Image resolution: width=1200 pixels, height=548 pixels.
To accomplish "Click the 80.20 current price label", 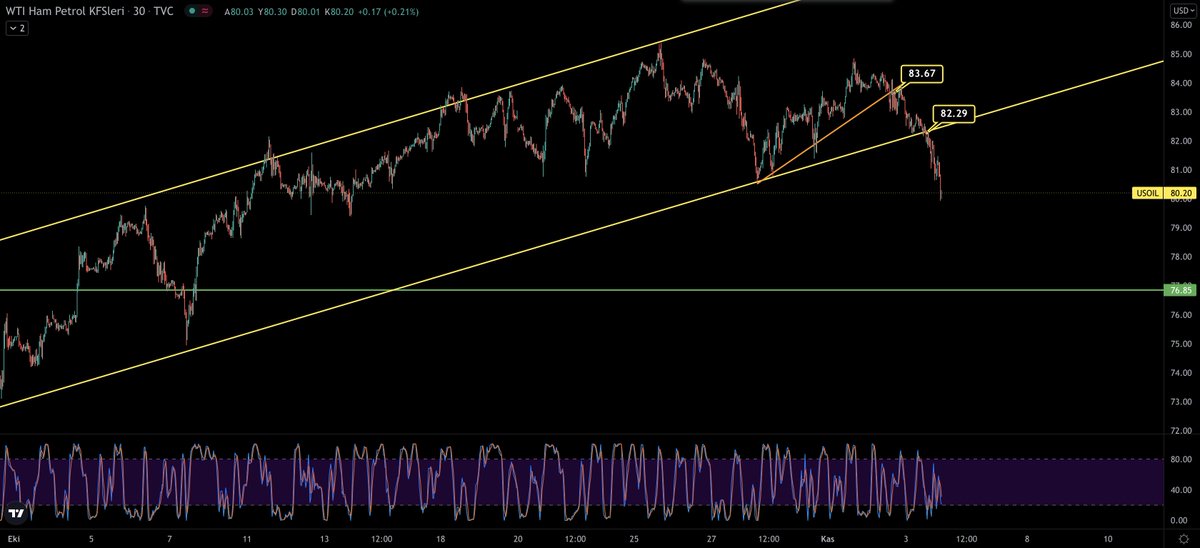I will pos(1180,192).
